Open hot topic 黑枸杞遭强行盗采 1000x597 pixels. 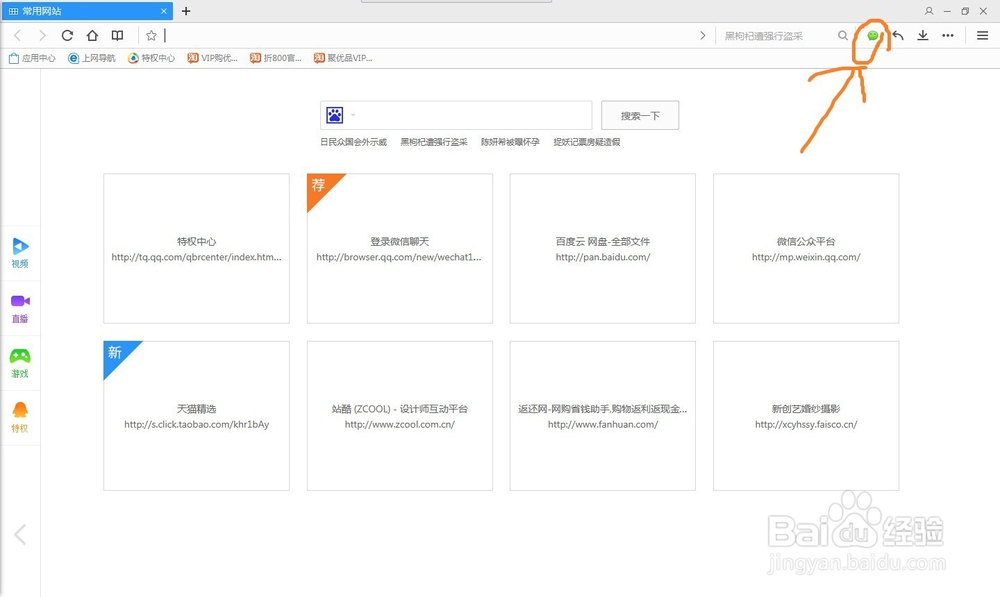click(434, 142)
